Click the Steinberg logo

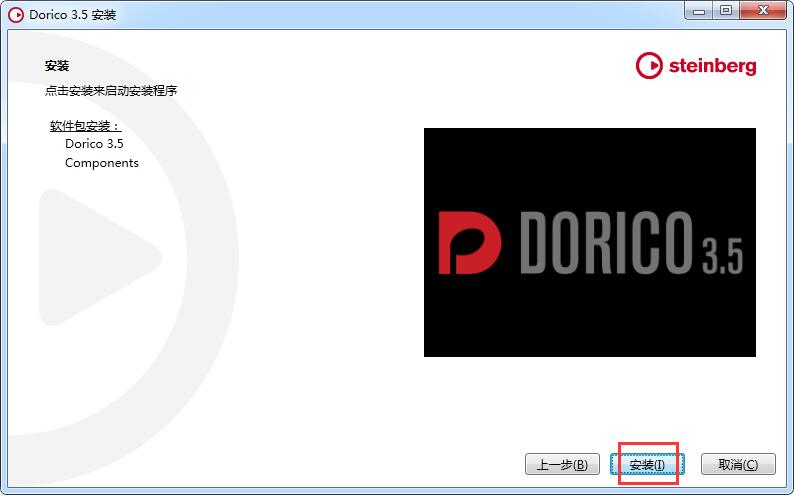click(x=696, y=66)
